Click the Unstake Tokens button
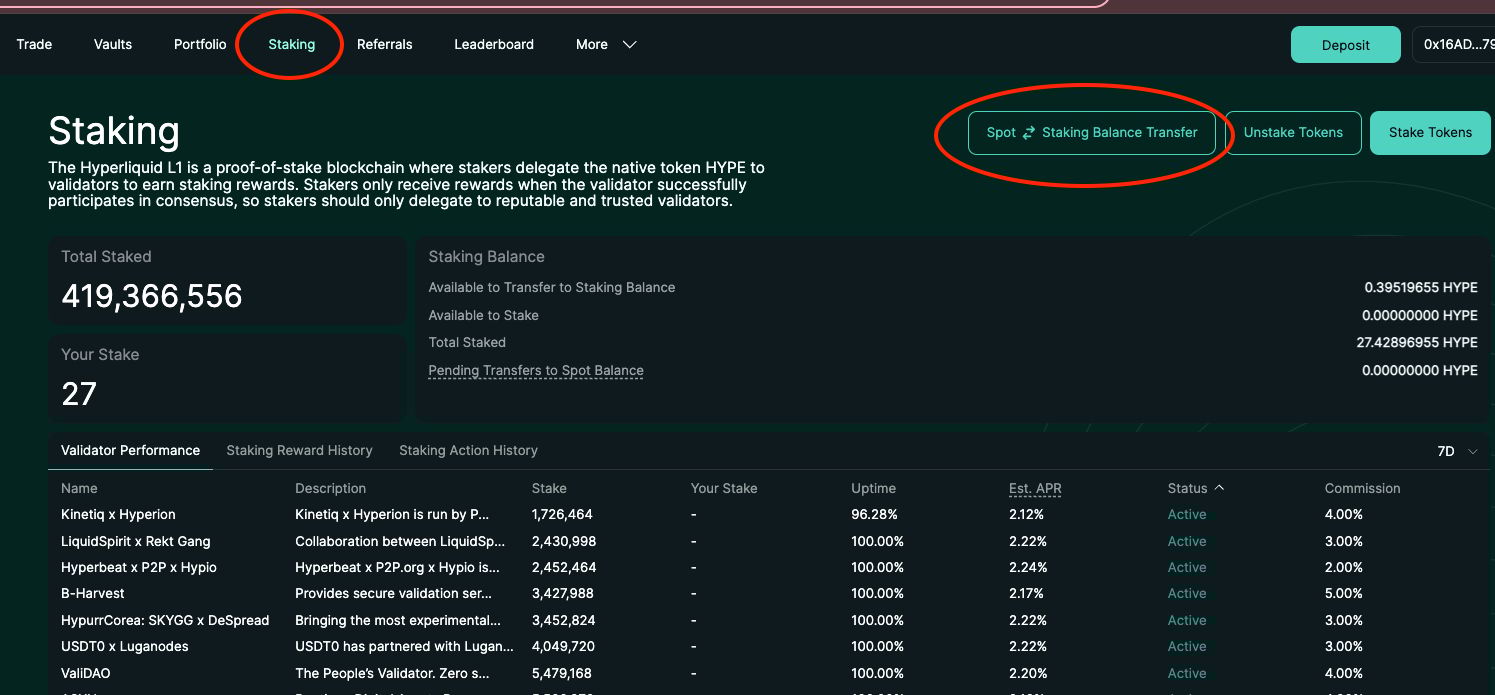 (1293, 133)
